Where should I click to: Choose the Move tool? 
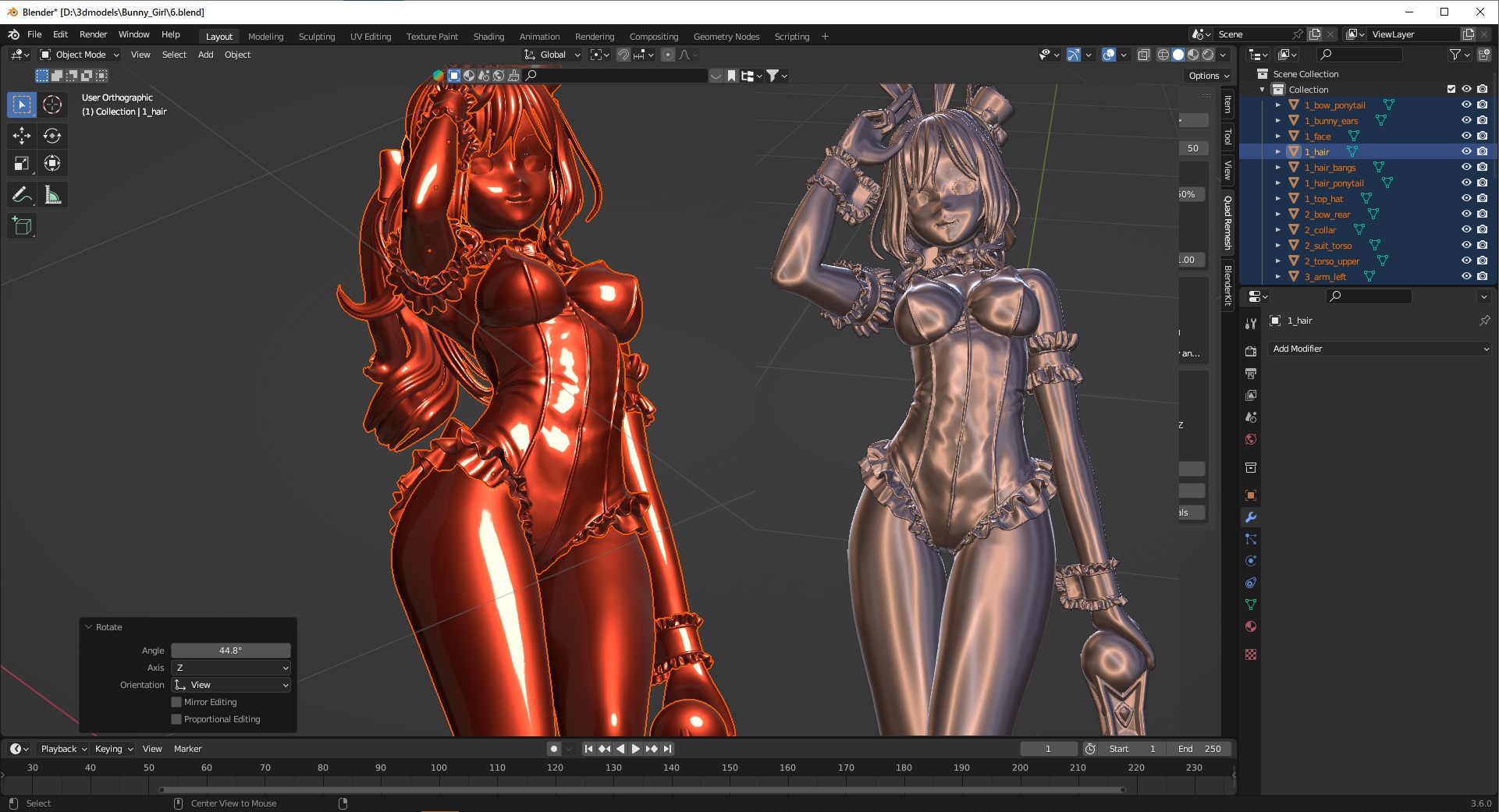click(22, 136)
